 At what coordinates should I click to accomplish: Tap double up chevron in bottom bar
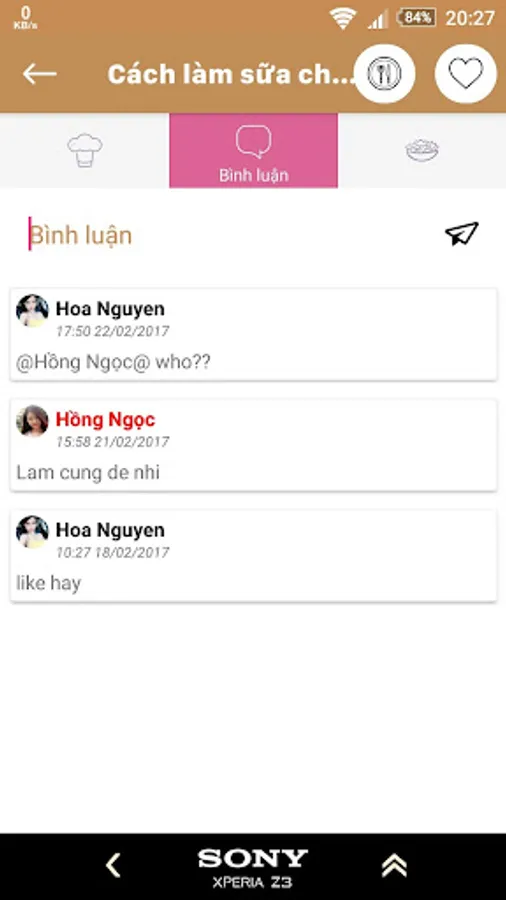click(394, 865)
